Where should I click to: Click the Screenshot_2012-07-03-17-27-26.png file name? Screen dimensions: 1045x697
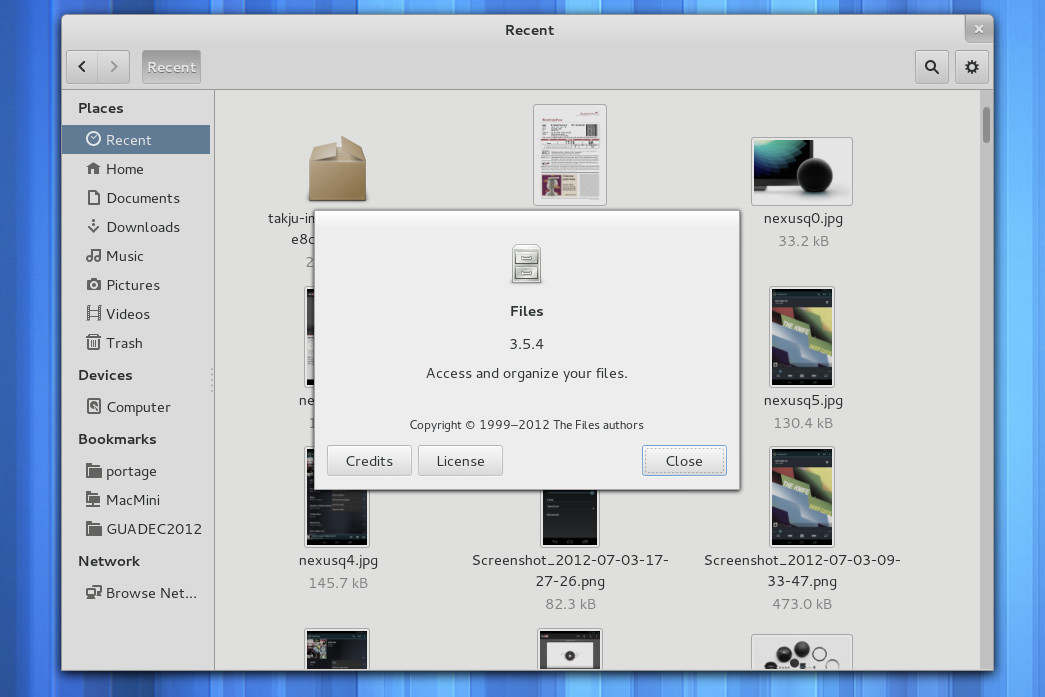tap(570, 570)
